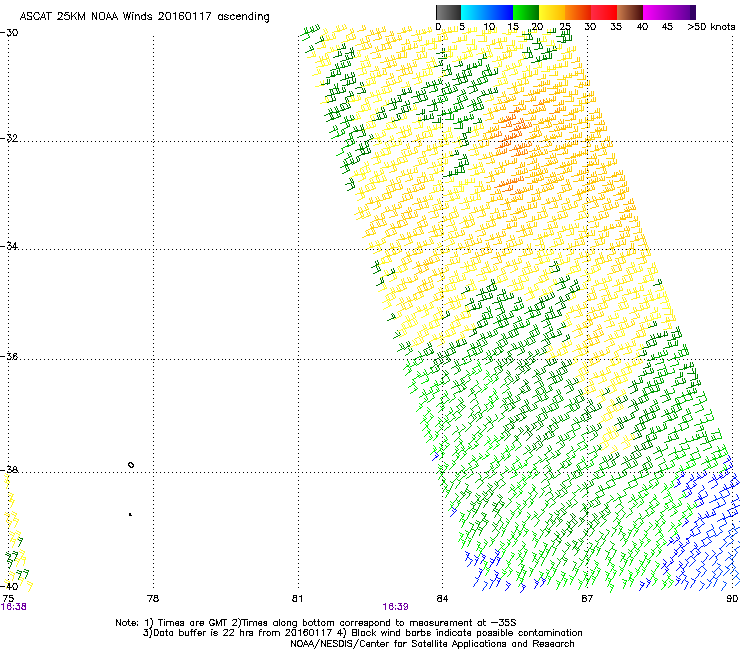Select the red 30-35 knots legend swatch

(x=604, y=12)
